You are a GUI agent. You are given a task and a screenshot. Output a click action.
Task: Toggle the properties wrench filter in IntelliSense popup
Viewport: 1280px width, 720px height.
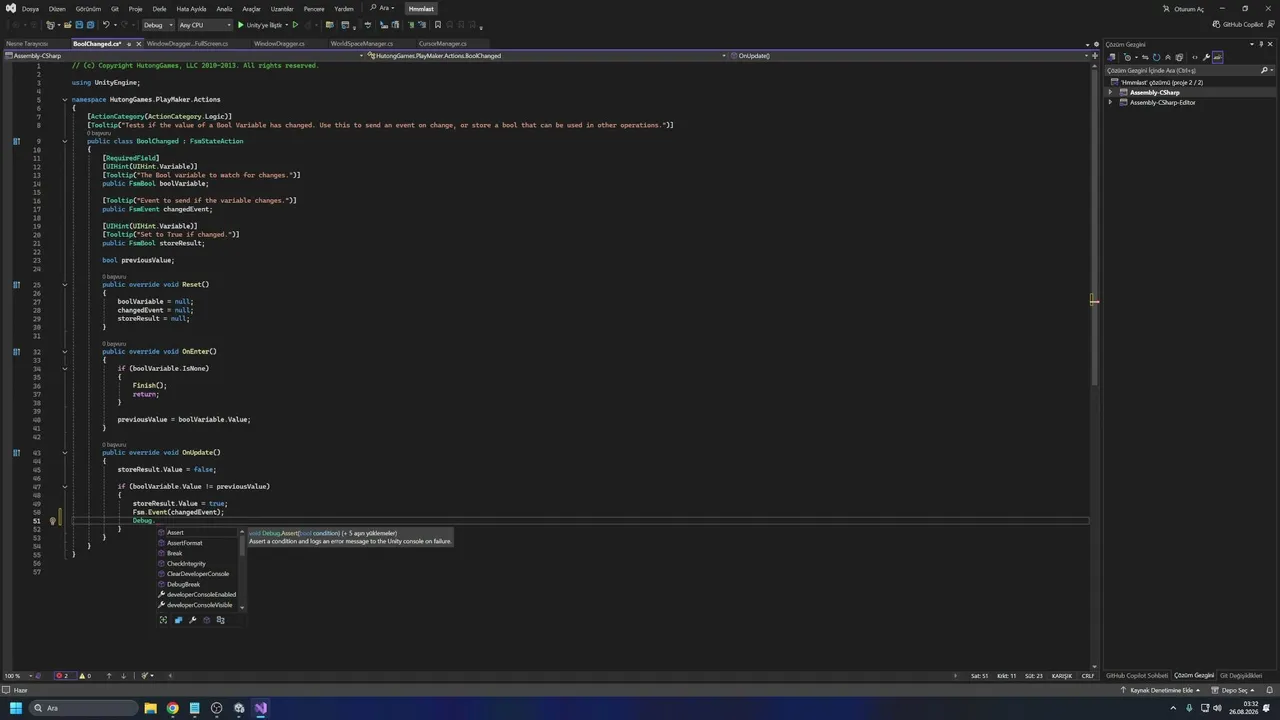(x=192, y=620)
